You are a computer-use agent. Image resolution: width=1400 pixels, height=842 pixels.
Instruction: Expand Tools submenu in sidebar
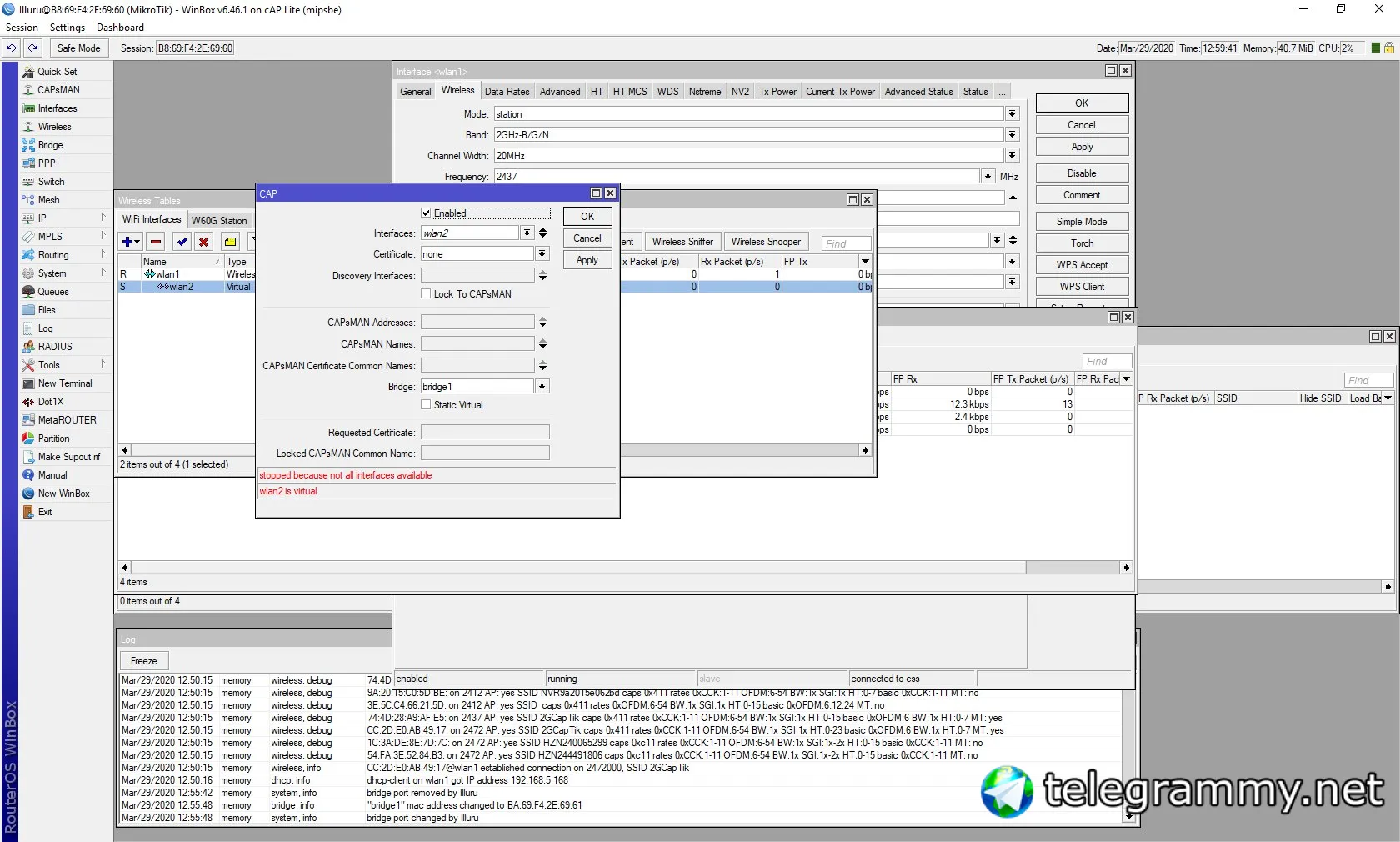(65, 365)
